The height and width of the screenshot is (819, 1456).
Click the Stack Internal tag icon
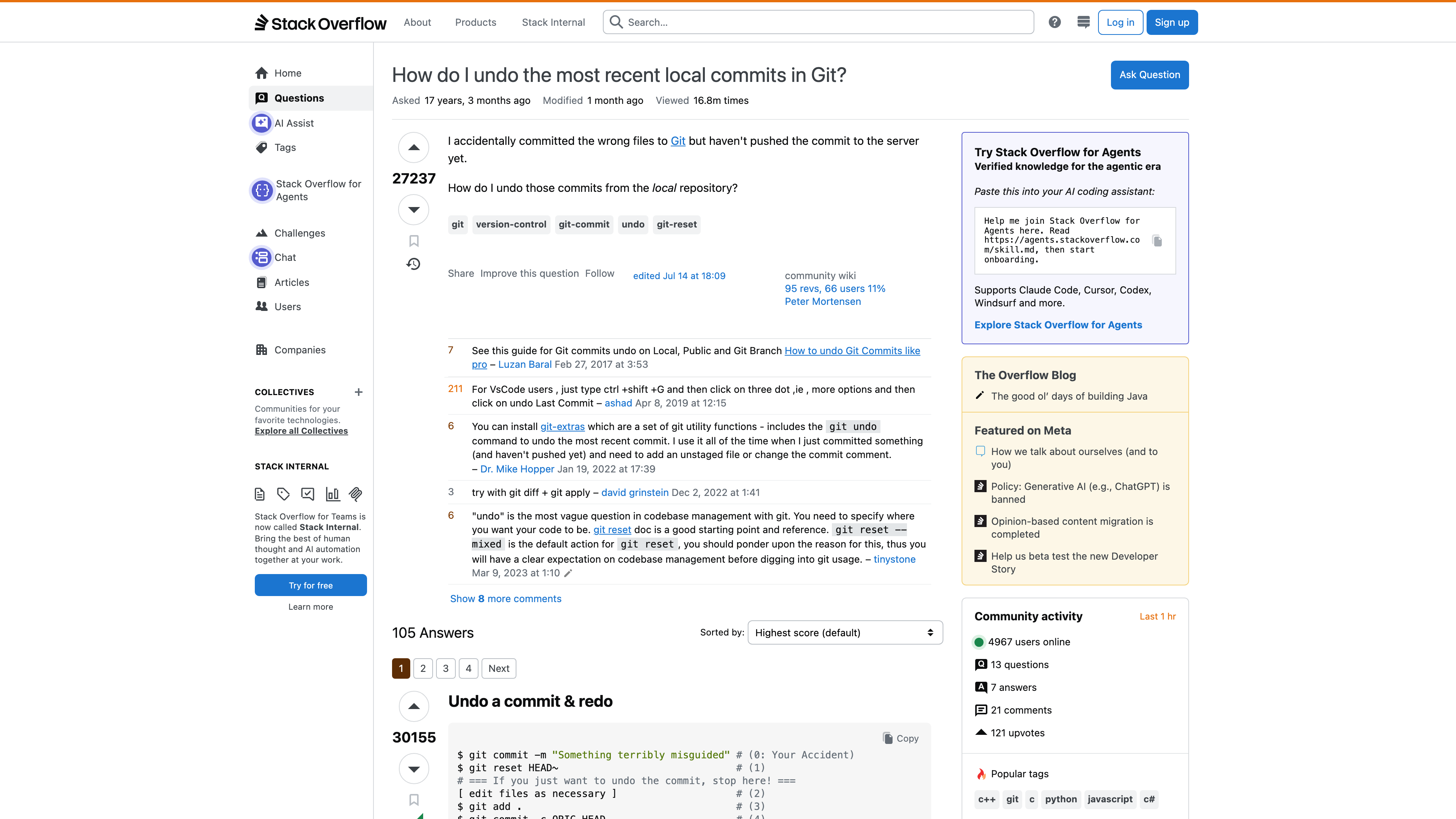point(283,494)
